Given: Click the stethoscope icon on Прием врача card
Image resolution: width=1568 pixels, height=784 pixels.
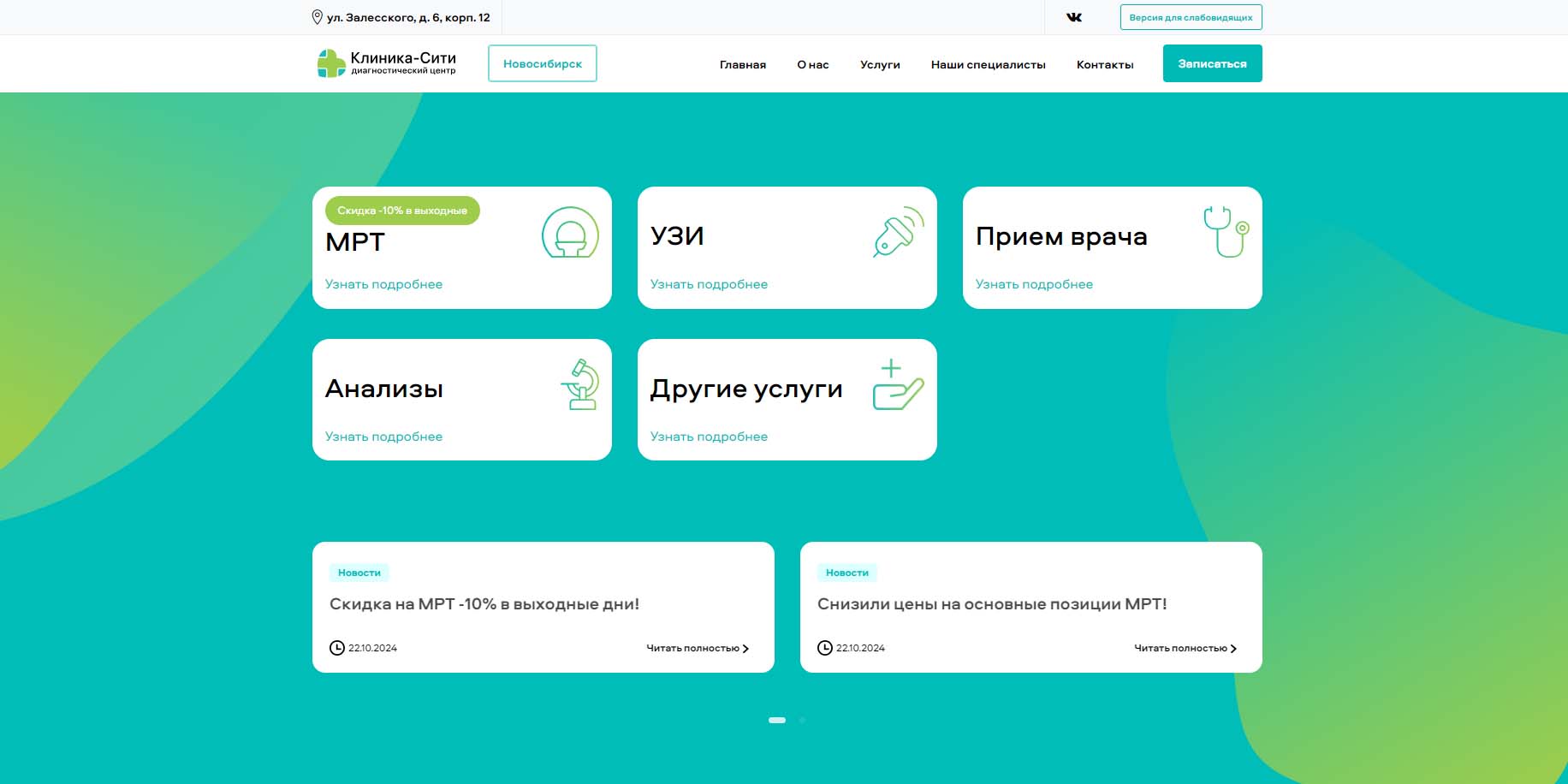Looking at the screenshot, I should 1226,232.
